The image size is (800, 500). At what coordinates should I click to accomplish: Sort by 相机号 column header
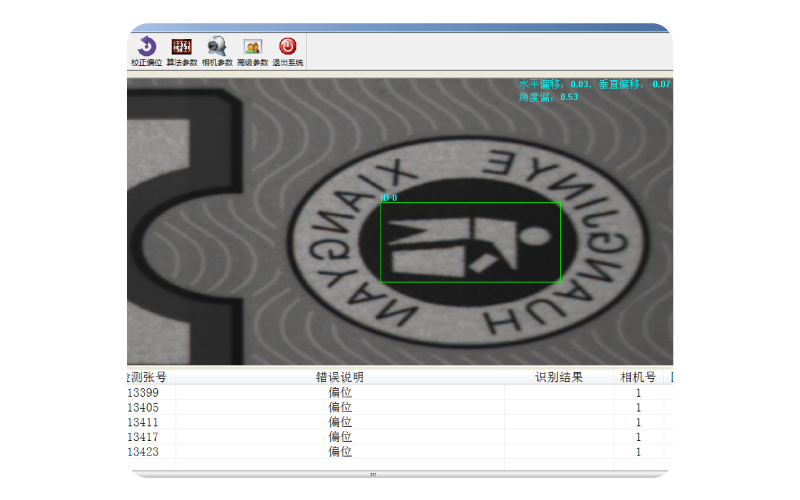(x=638, y=377)
